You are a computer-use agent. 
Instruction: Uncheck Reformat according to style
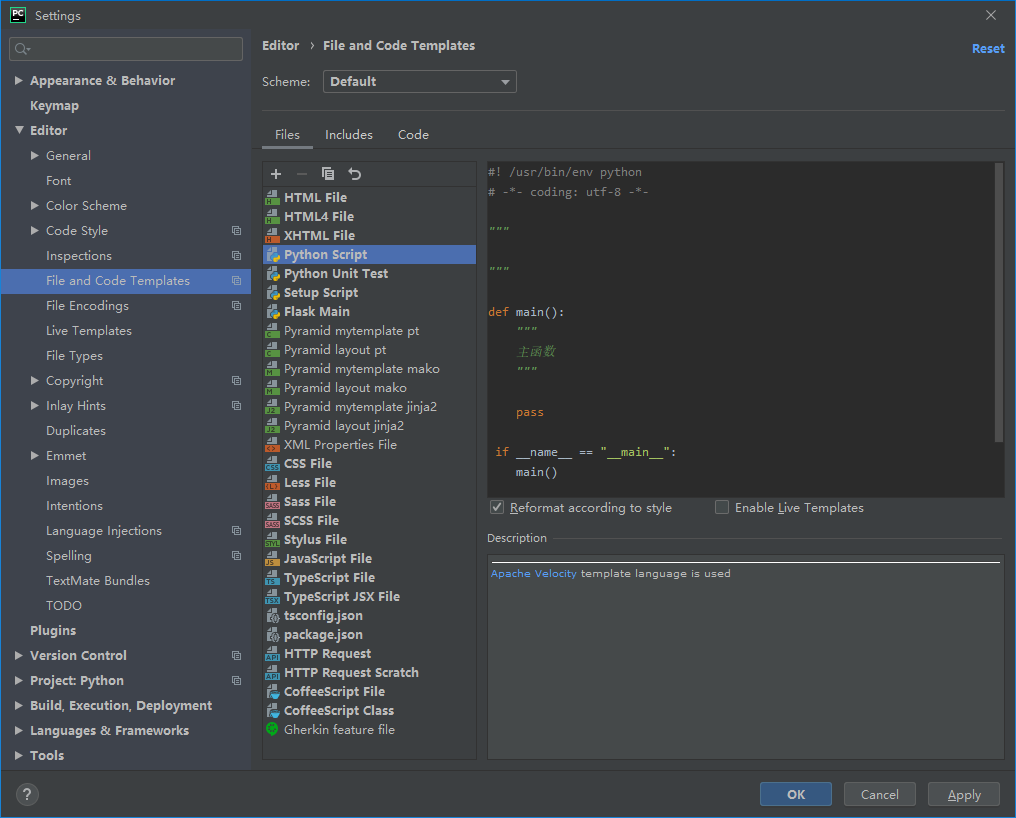click(x=497, y=508)
